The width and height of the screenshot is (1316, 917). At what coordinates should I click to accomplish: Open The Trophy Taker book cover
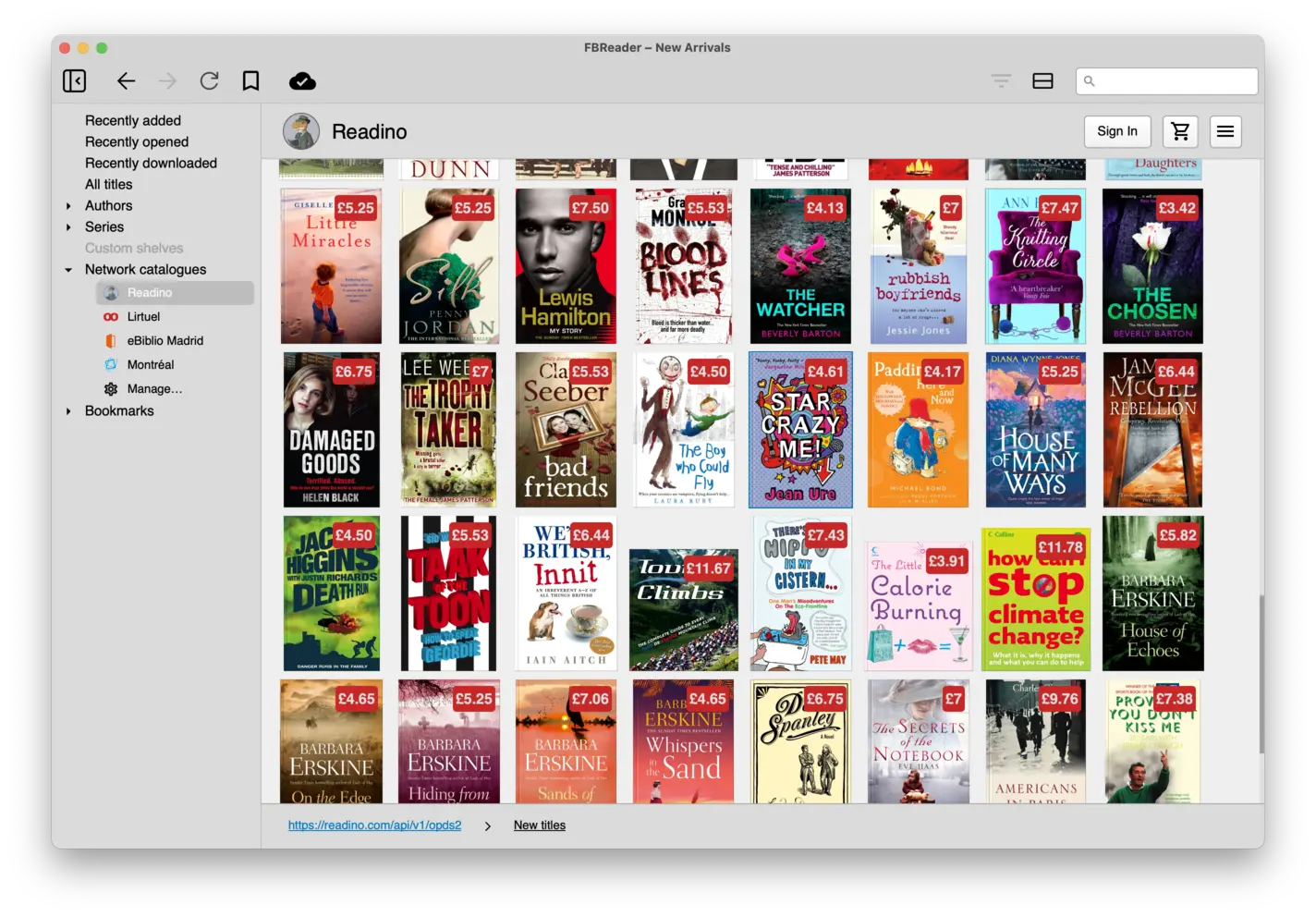coord(449,430)
